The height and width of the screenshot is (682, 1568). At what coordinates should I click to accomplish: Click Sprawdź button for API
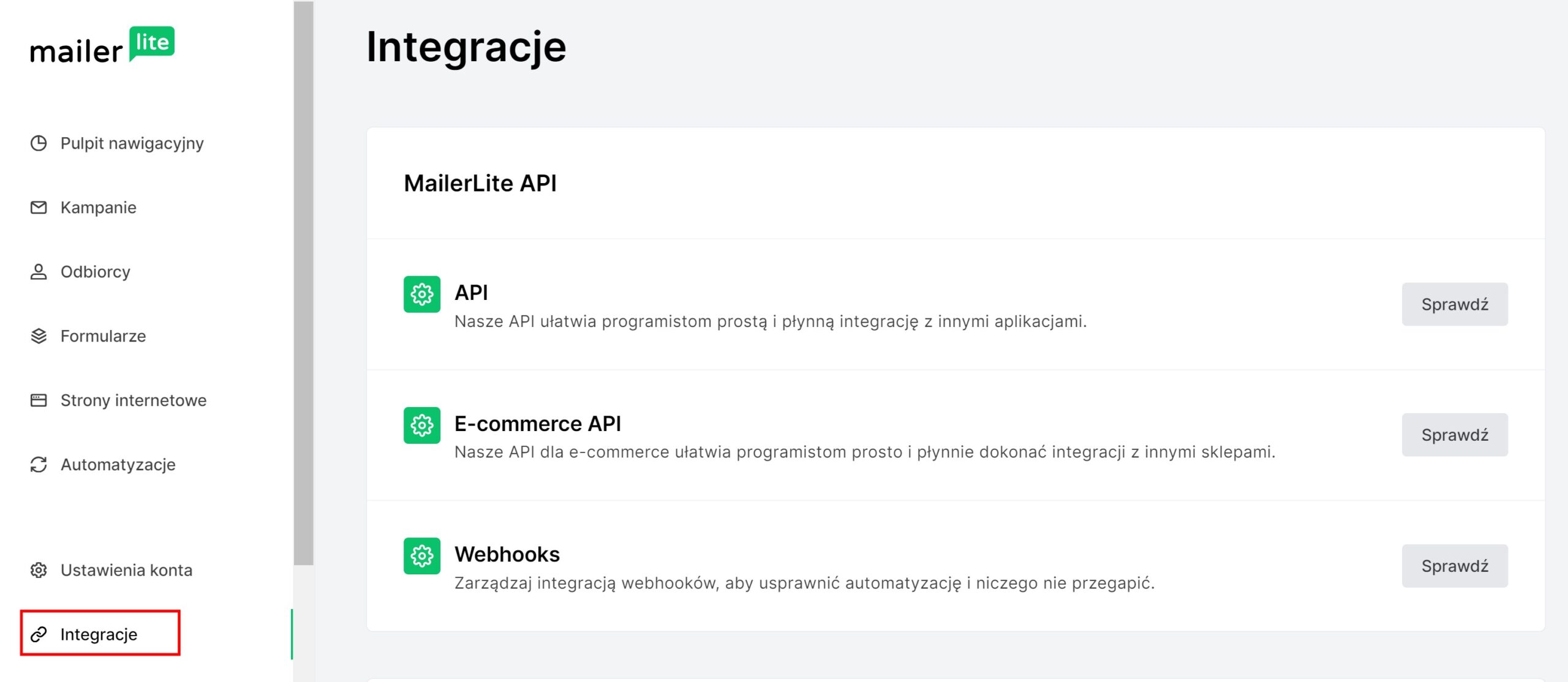(1455, 304)
